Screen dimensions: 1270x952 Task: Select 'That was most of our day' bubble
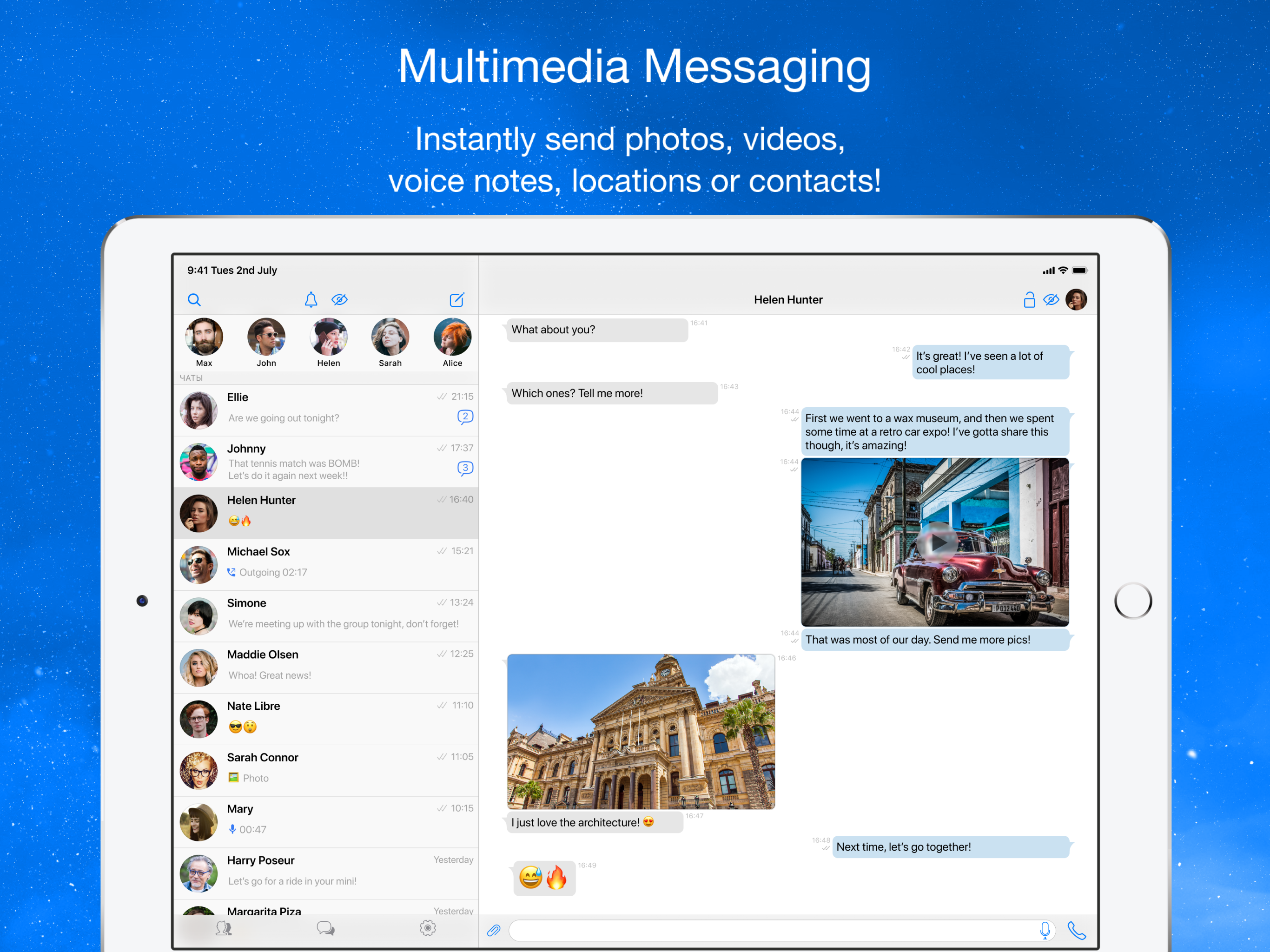[x=935, y=640]
